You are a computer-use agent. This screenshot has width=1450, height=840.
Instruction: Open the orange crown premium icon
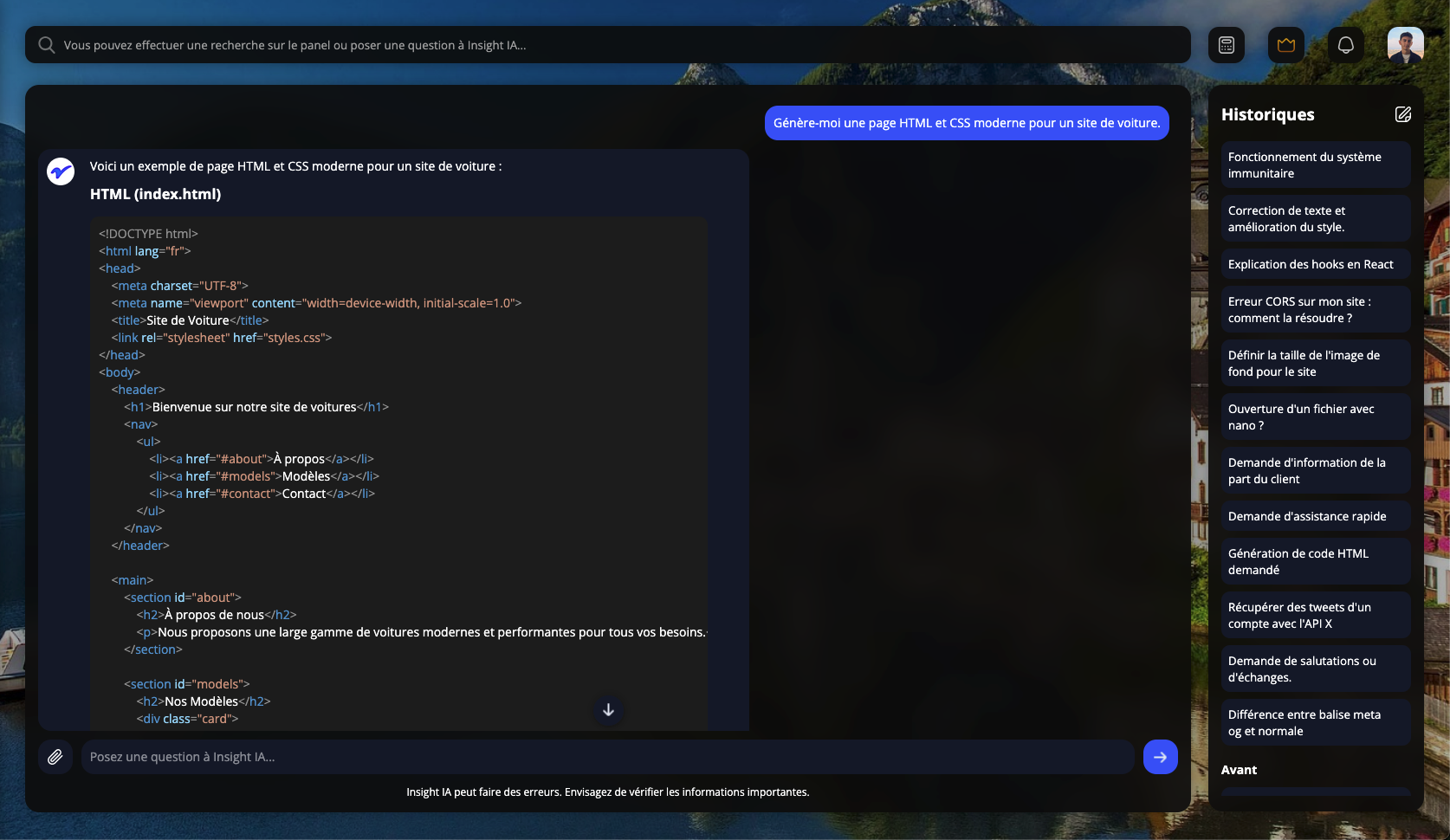click(1286, 45)
